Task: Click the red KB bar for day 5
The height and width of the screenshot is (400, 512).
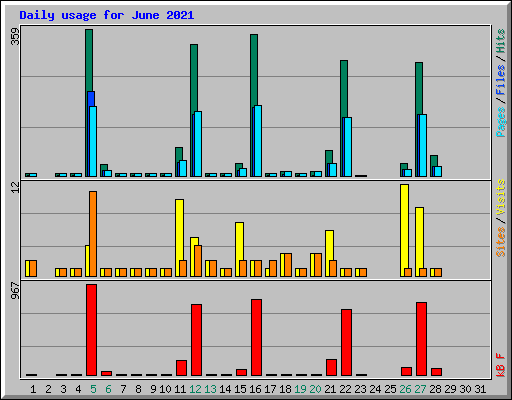Action: [91, 330]
